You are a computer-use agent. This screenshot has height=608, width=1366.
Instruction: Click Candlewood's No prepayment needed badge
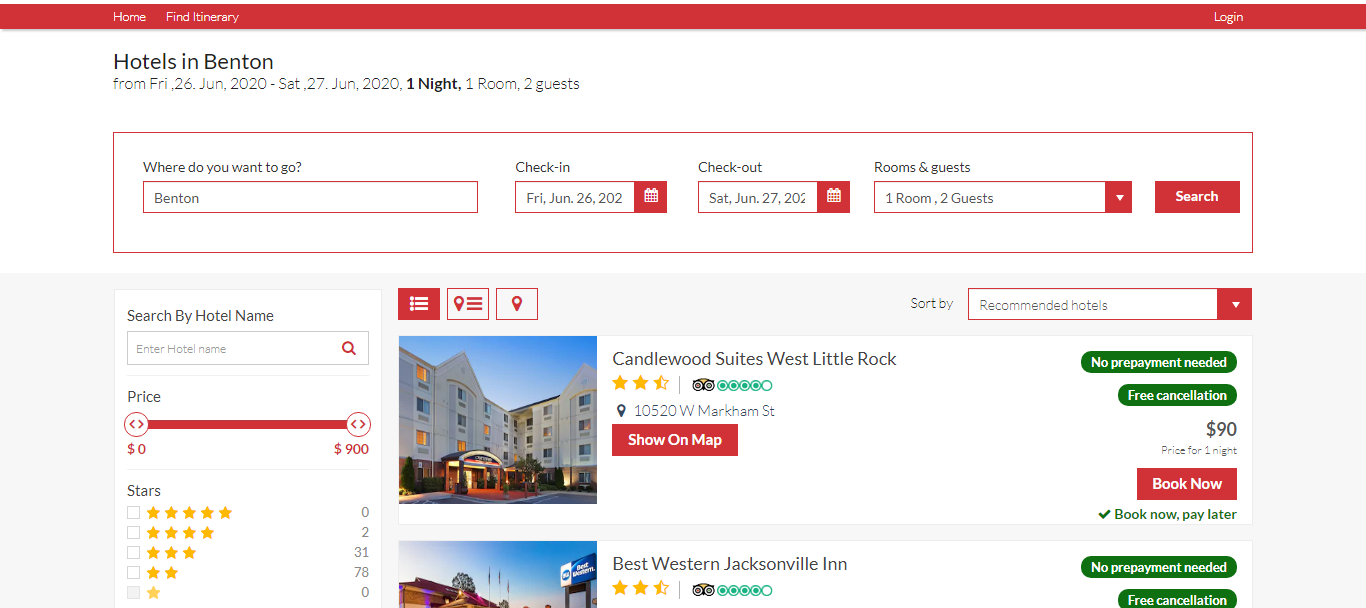click(x=1159, y=362)
